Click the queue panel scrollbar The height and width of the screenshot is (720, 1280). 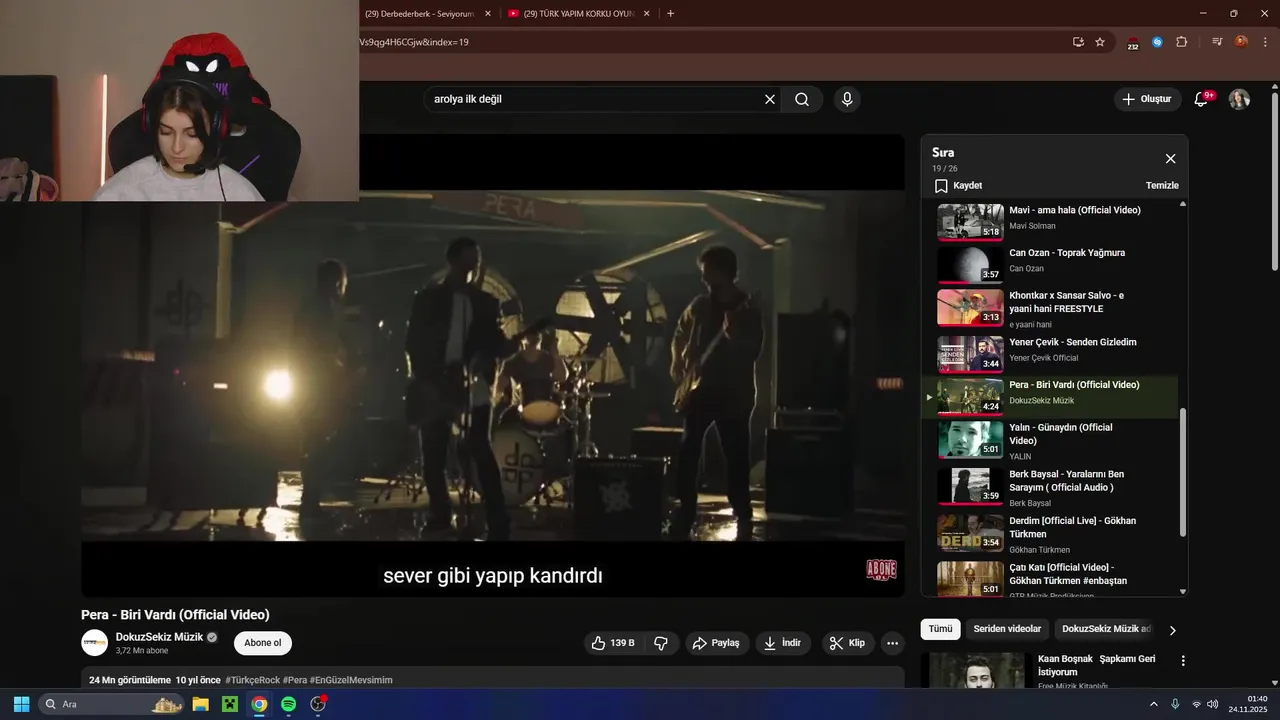click(x=1183, y=470)
